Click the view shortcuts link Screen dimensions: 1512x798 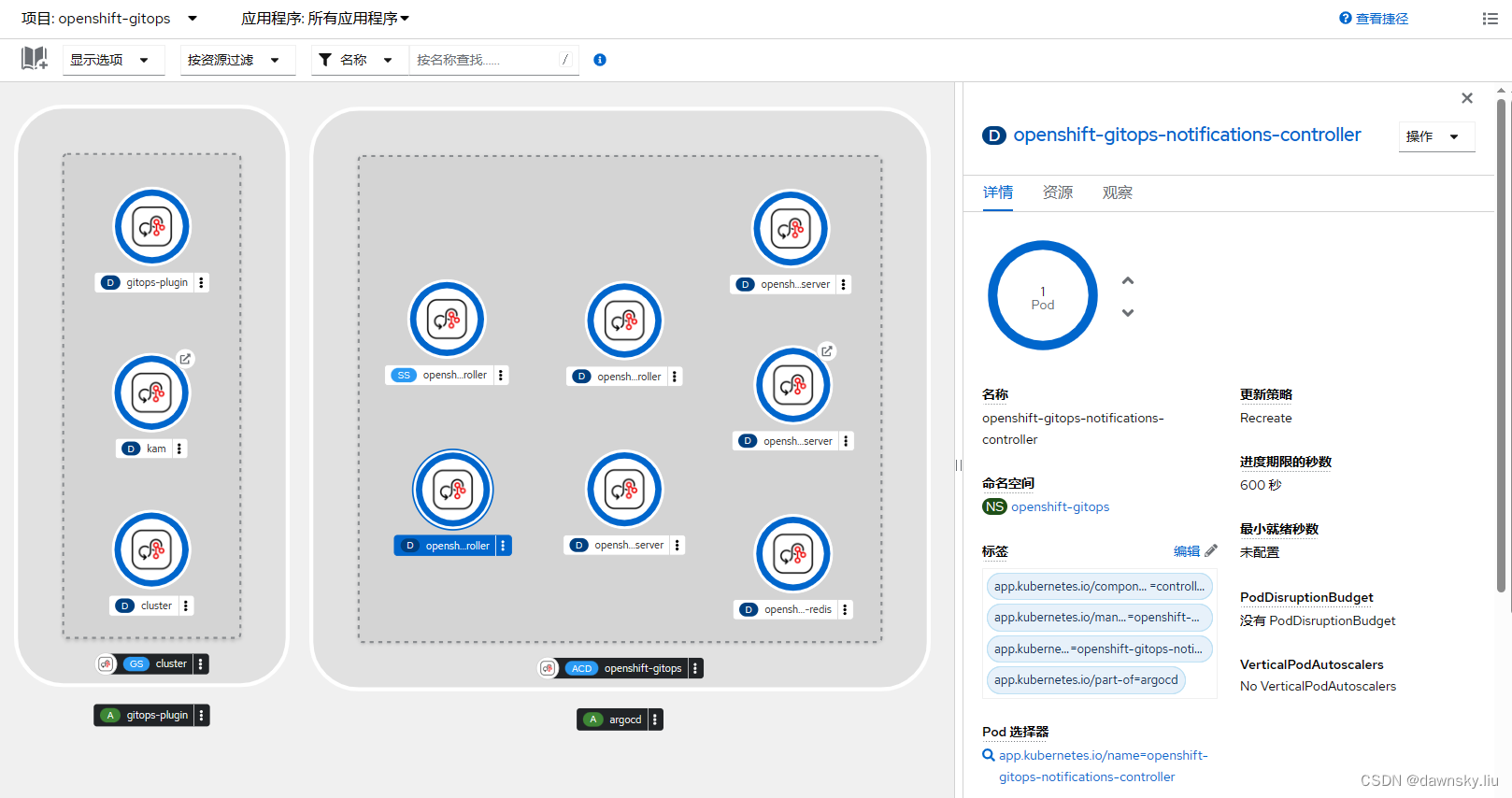point(1381,19)
